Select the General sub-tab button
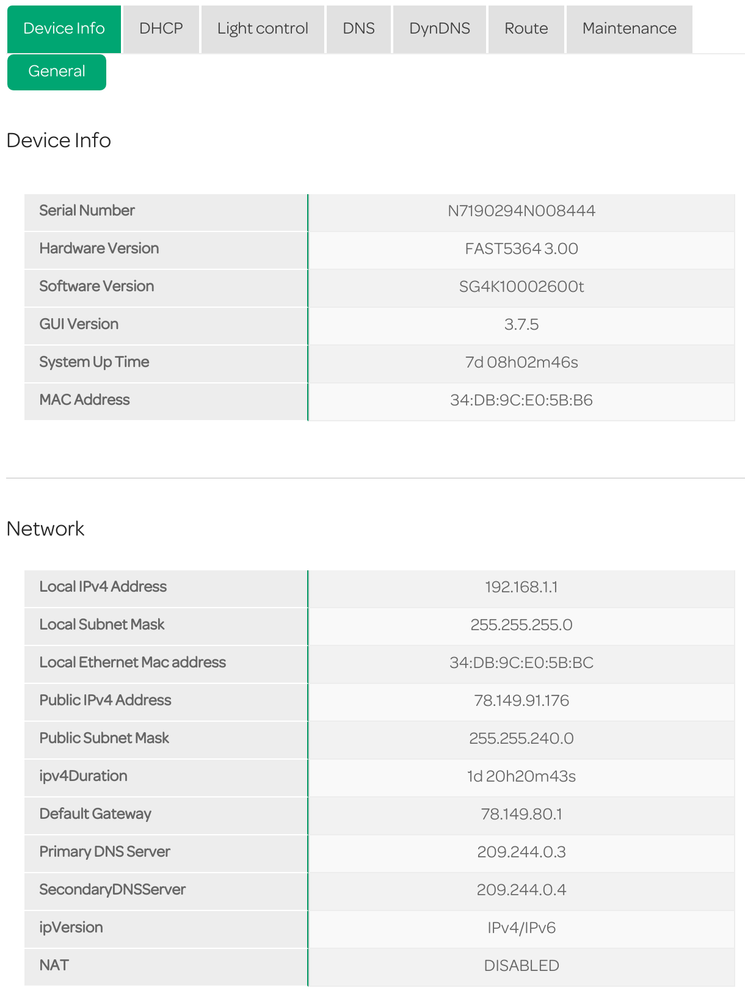The image size is (745, 999). point(57,72)
